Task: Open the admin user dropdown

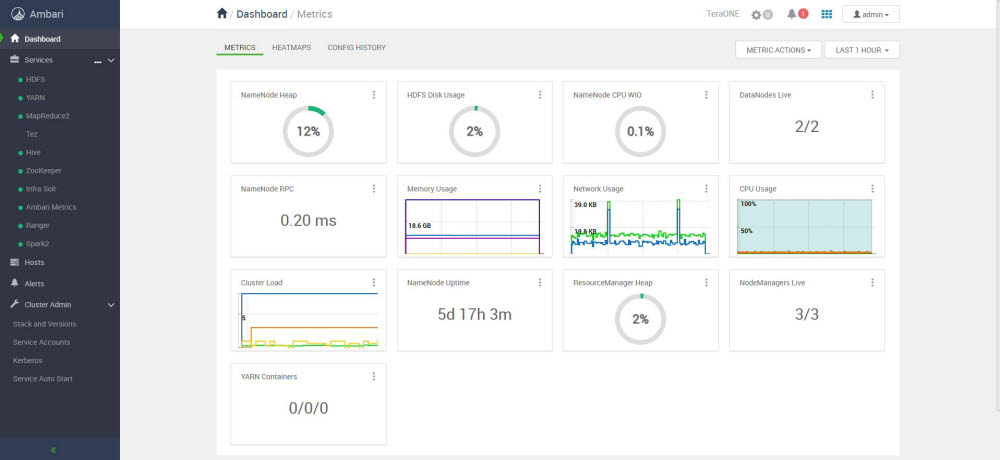Action: tap(871, 15)
